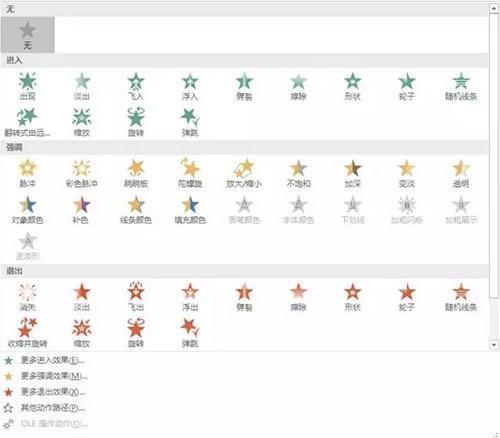
Task: Open 更多强调效果(M) menu entry
Action: tap(45, 376)
